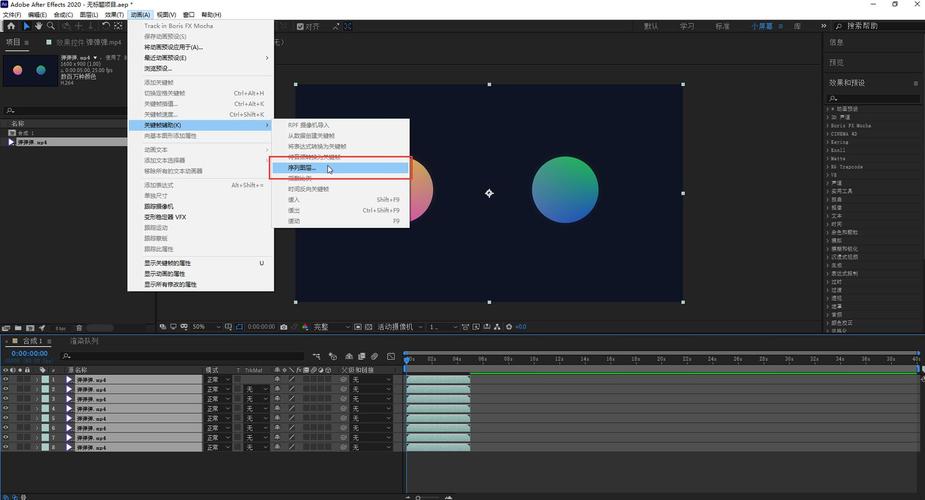Hide layer 7 using its eye icon
The image size is (925, 500).
pyautogui.click(x=6, y=438)
